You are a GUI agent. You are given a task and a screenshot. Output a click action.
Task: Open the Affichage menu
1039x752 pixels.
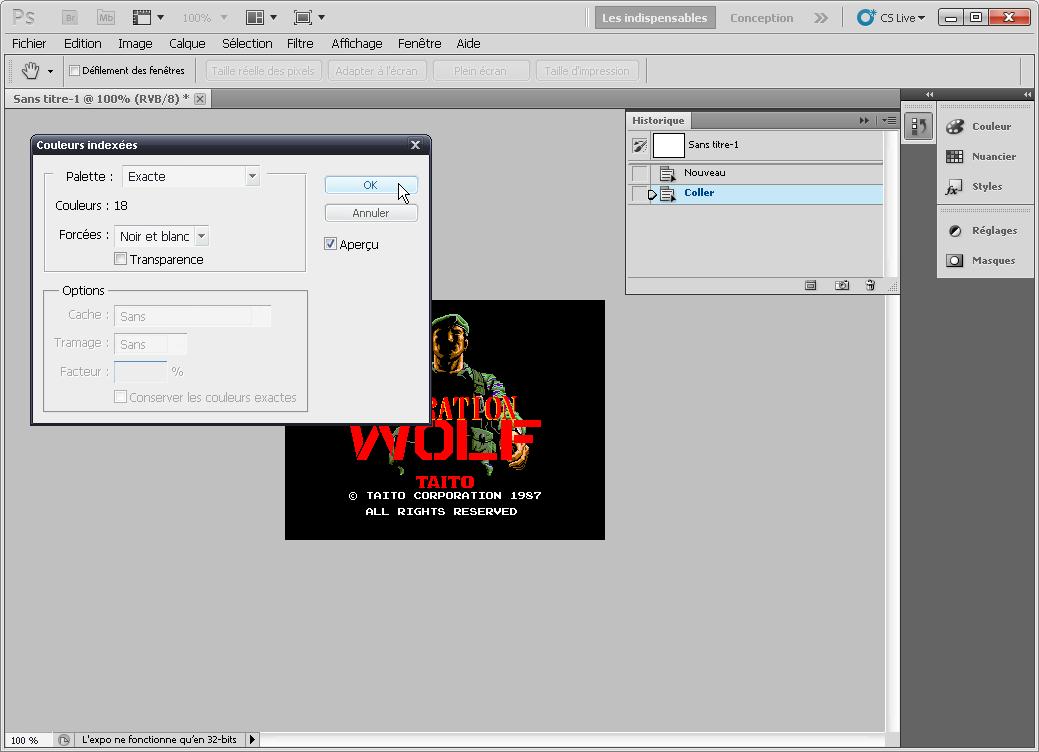pos(356,44)
